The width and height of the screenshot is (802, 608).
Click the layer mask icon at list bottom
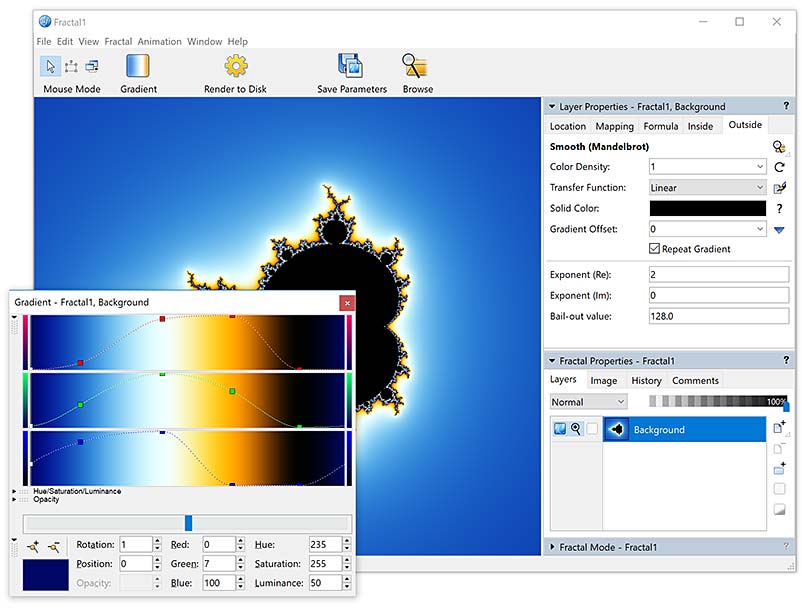click(x=779, y=509)
